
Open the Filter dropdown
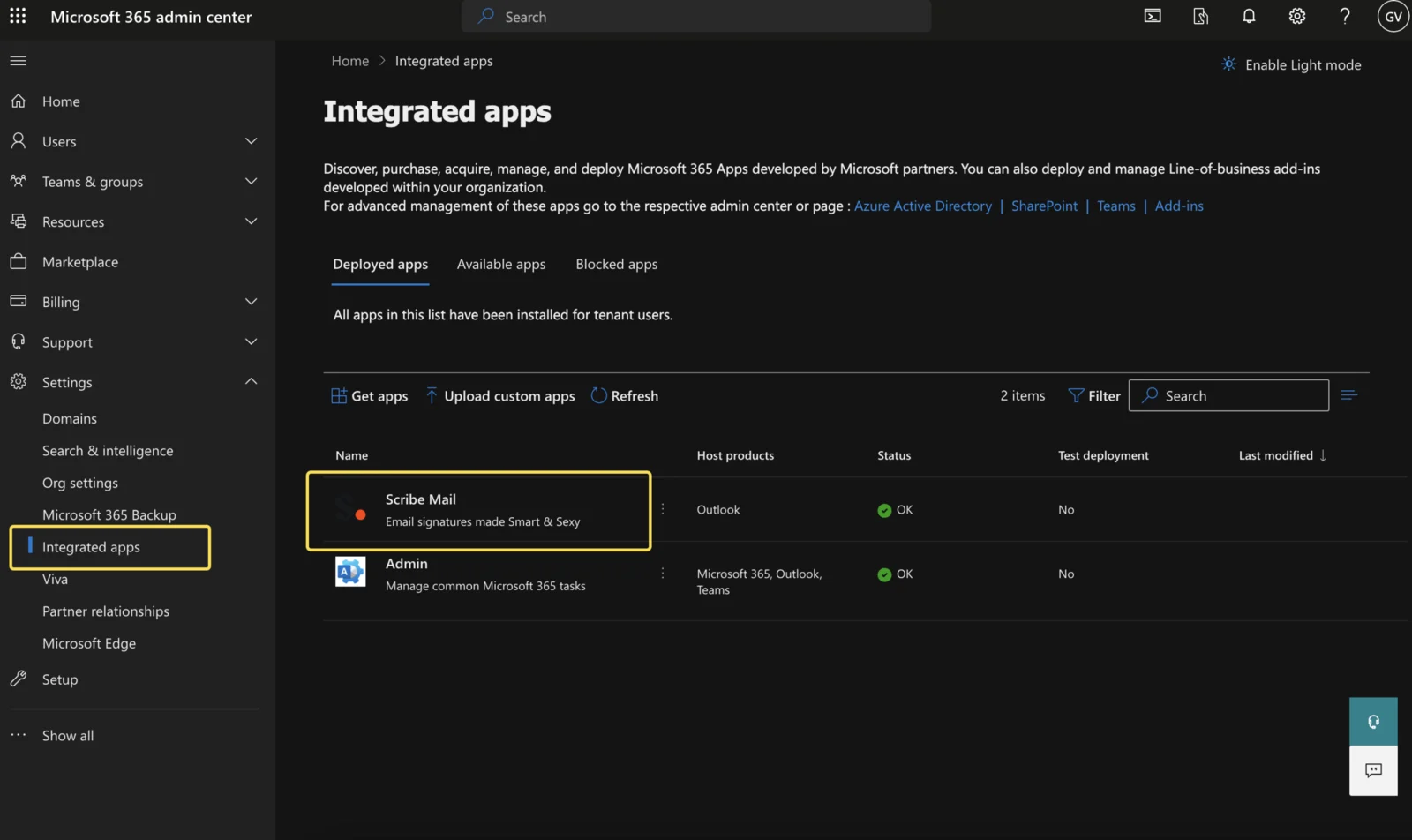[x=1094, y=396]
